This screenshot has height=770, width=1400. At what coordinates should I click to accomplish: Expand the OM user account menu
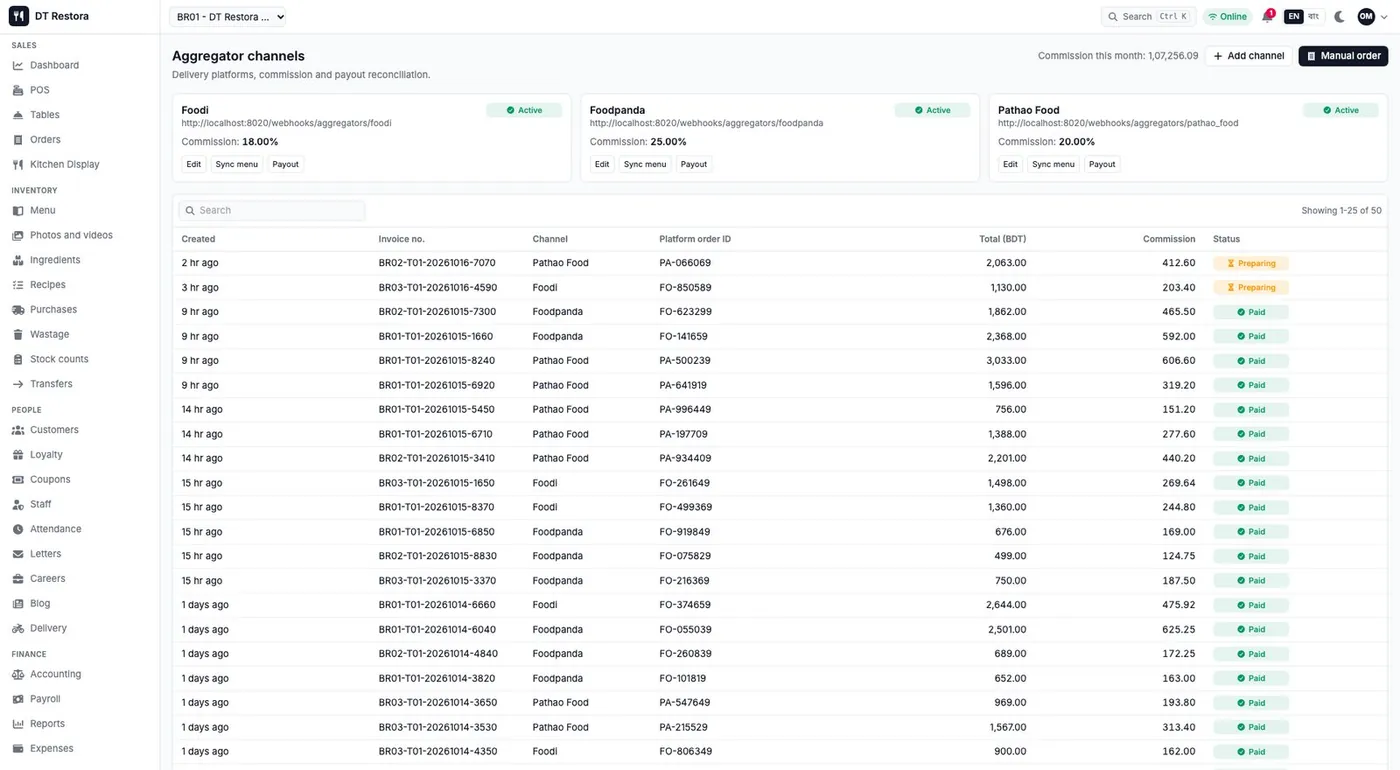click(x=1372, y=17)
